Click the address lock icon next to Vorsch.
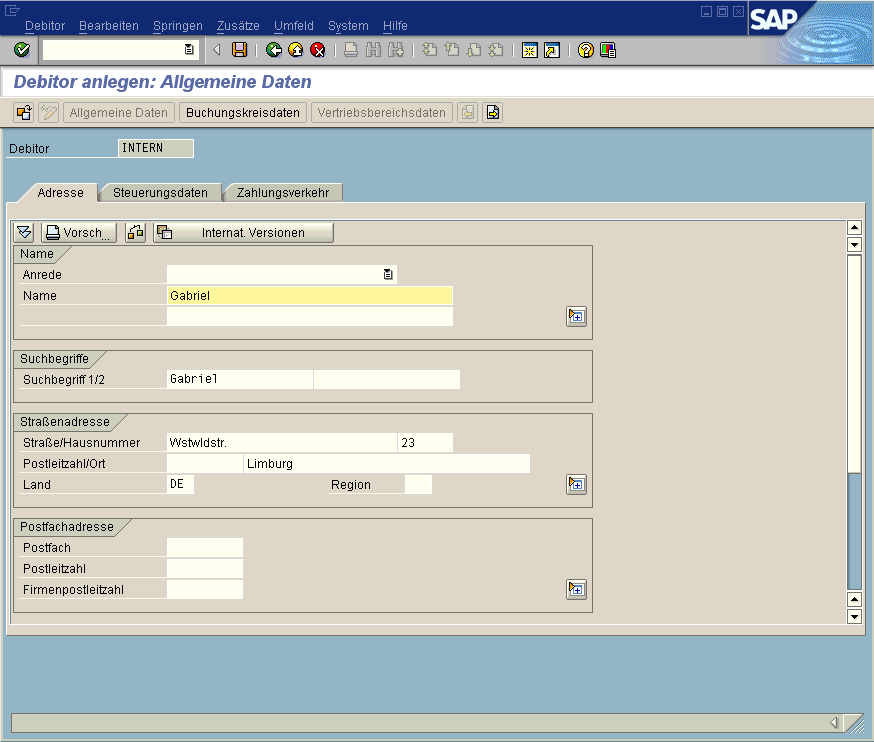This screenshot has height=742, width=874. click(x=135, y=232)
